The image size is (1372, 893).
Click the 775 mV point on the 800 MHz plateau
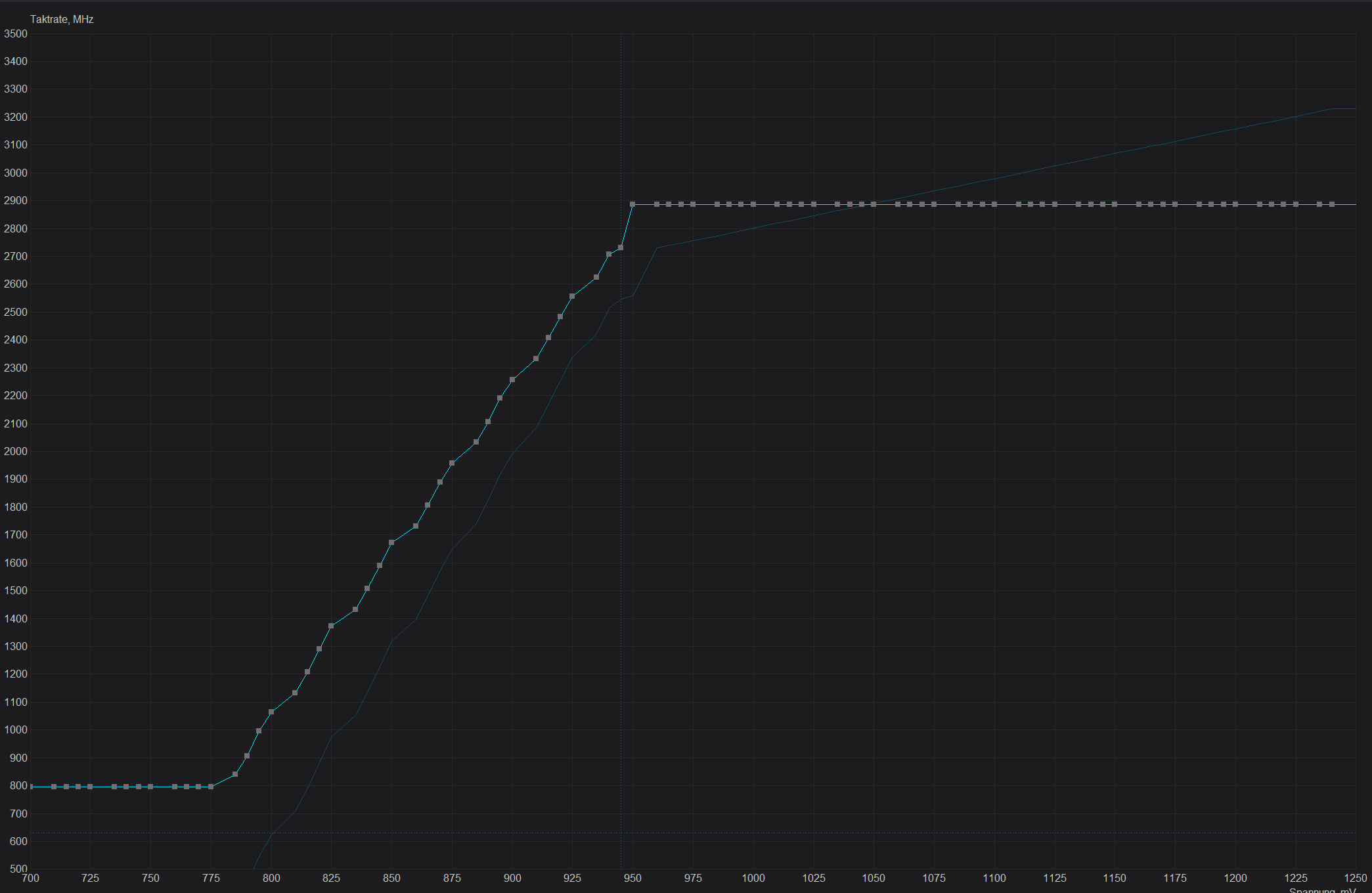point(211,786)
